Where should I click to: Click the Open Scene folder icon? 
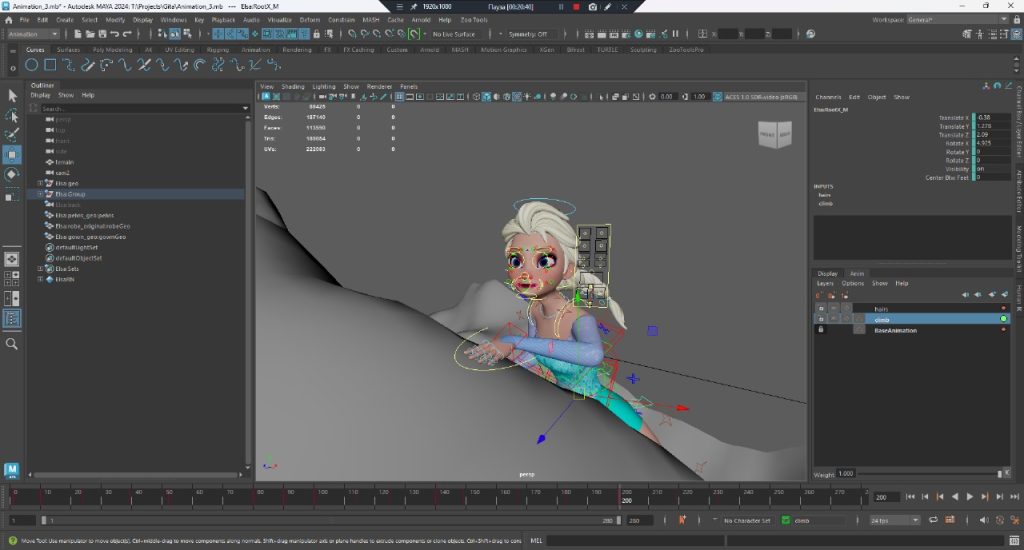pos(90,34)
